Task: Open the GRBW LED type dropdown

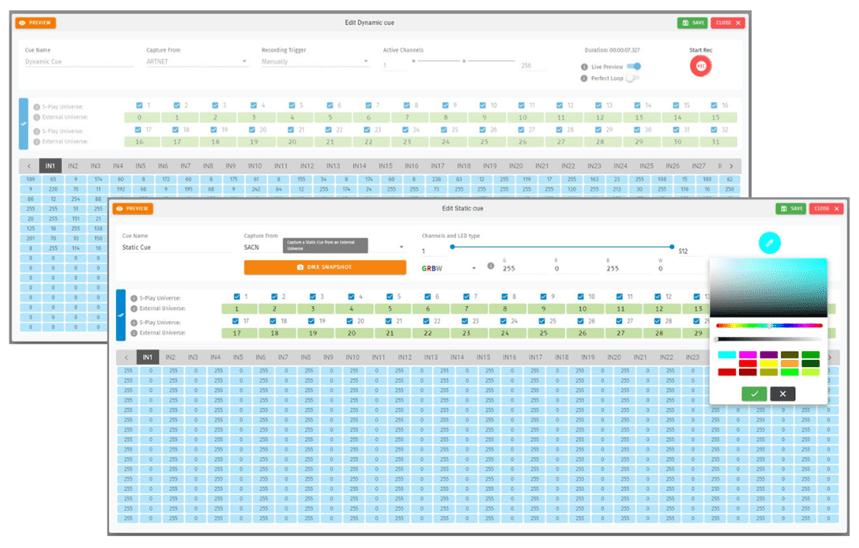Action: coord(449,269)
